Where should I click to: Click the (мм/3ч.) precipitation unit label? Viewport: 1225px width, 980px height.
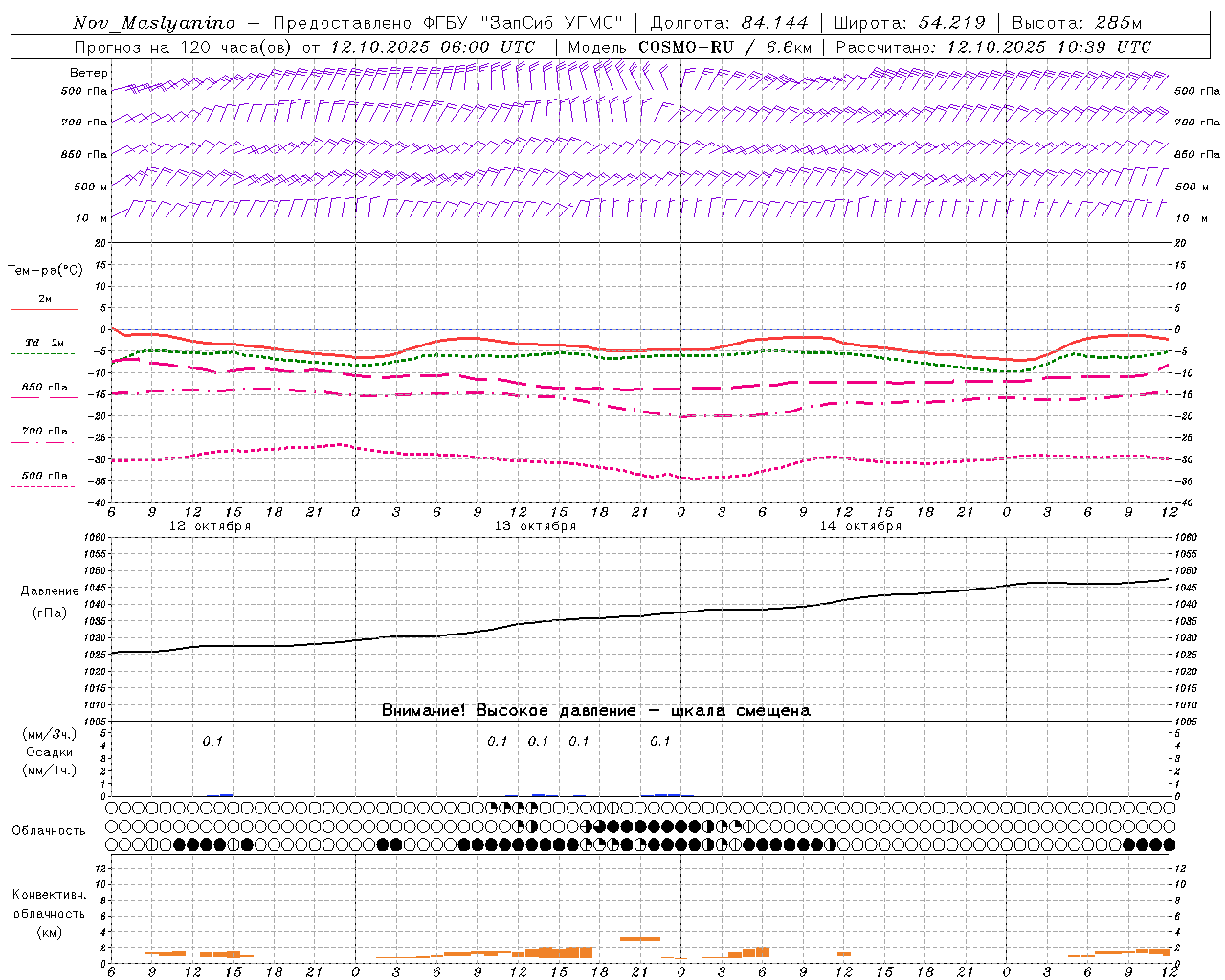point(49,734)
